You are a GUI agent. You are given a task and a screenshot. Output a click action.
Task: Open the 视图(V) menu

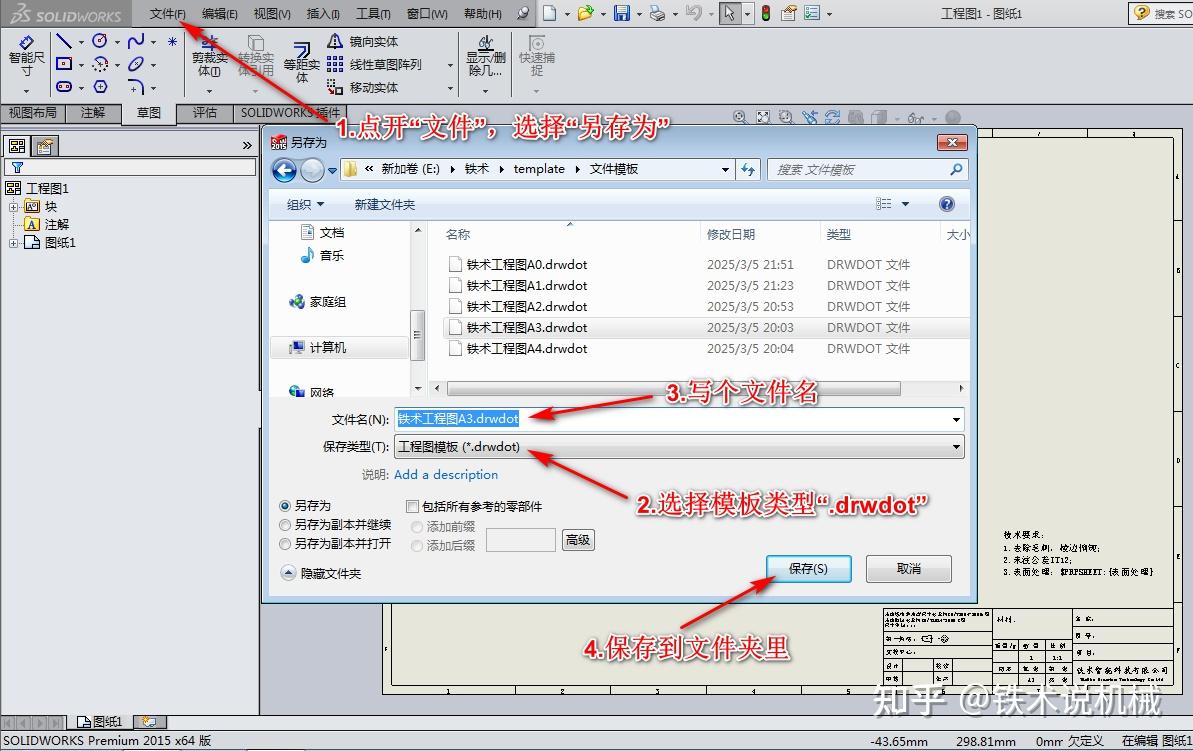[x=272, y=14]
